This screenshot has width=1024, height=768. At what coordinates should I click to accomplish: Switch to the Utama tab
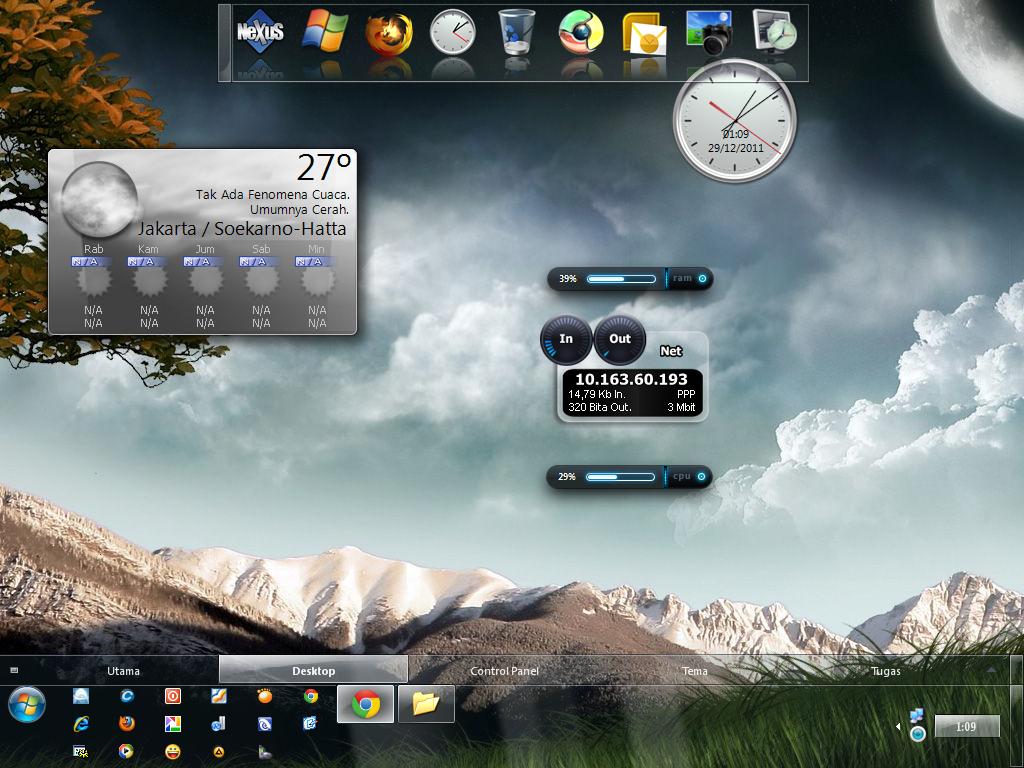[x=123, y=671]
